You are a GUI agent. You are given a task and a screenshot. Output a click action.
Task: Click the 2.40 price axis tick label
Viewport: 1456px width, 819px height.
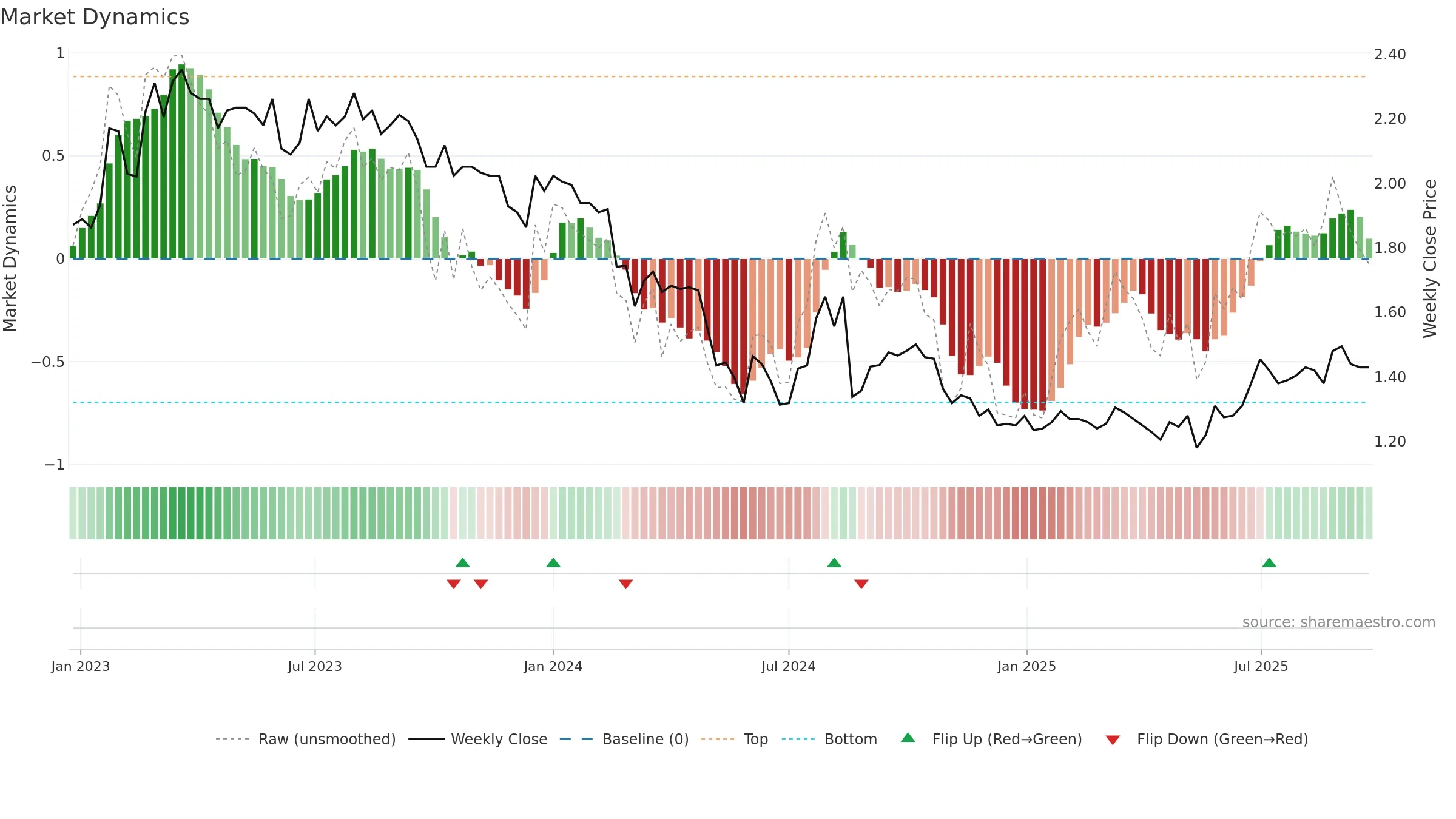(x=1390, y=54)
